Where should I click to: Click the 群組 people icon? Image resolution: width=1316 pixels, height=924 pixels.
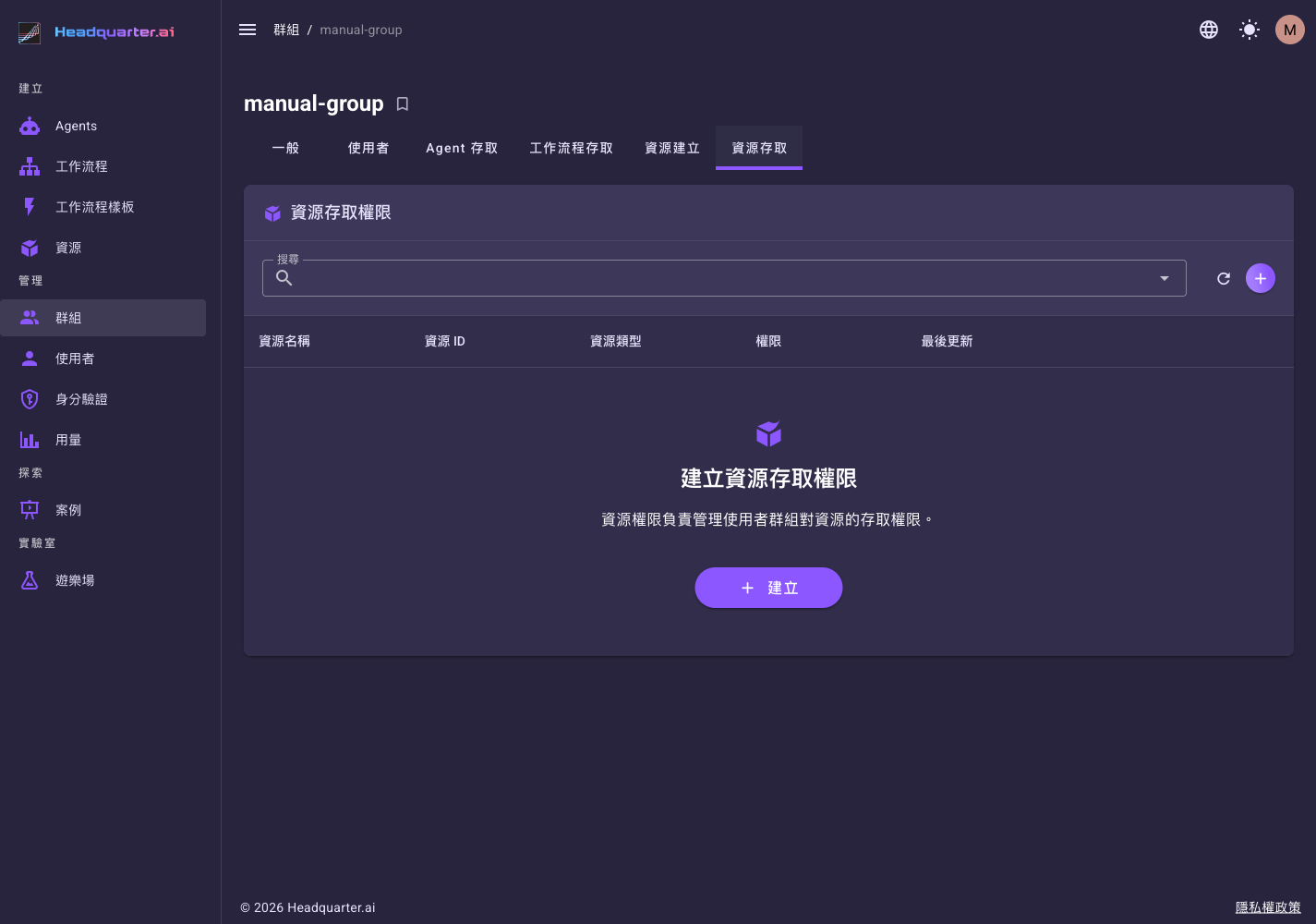tap(30, 318)
